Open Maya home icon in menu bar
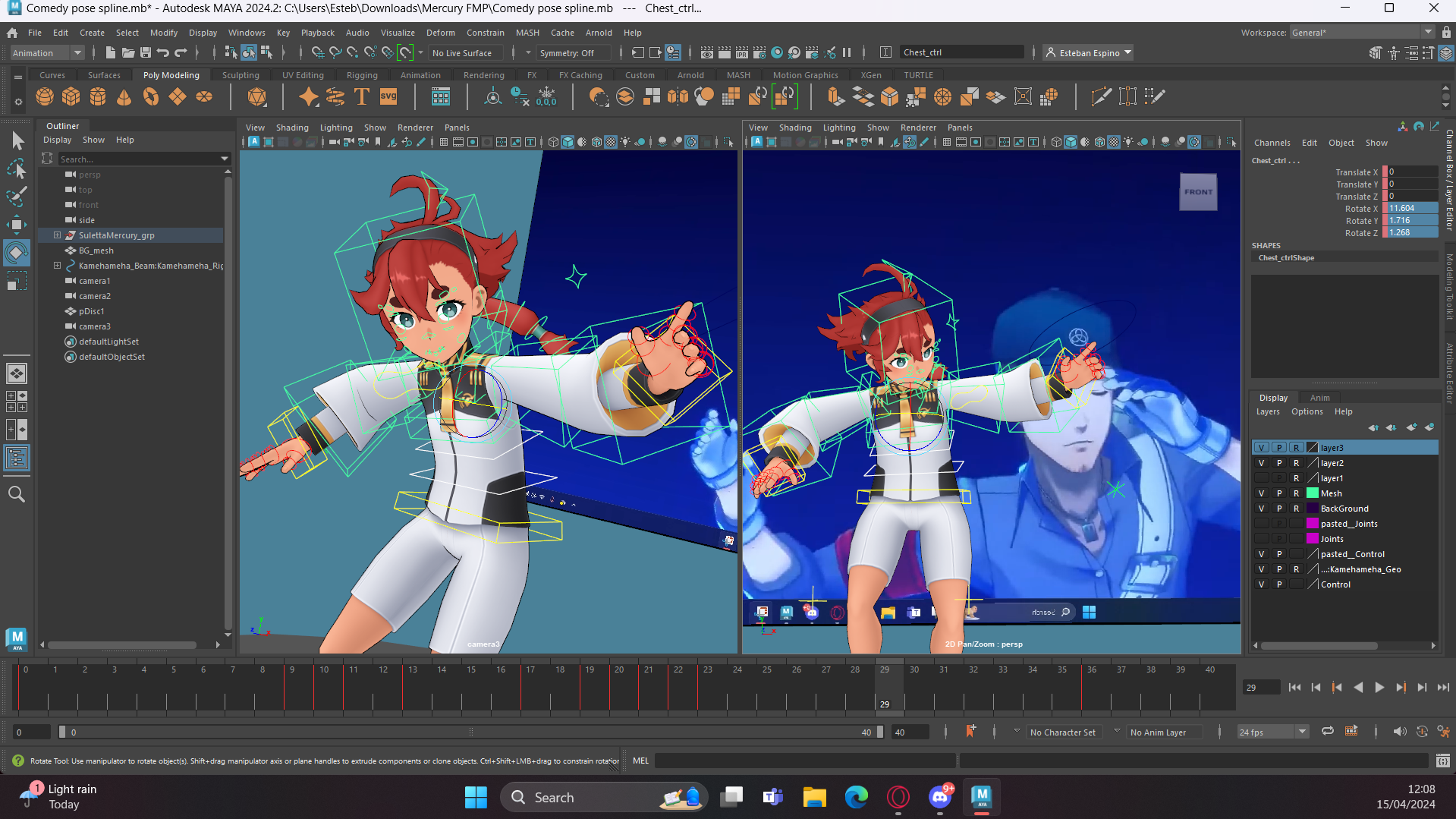1456x819 pixels. (12, 33)
